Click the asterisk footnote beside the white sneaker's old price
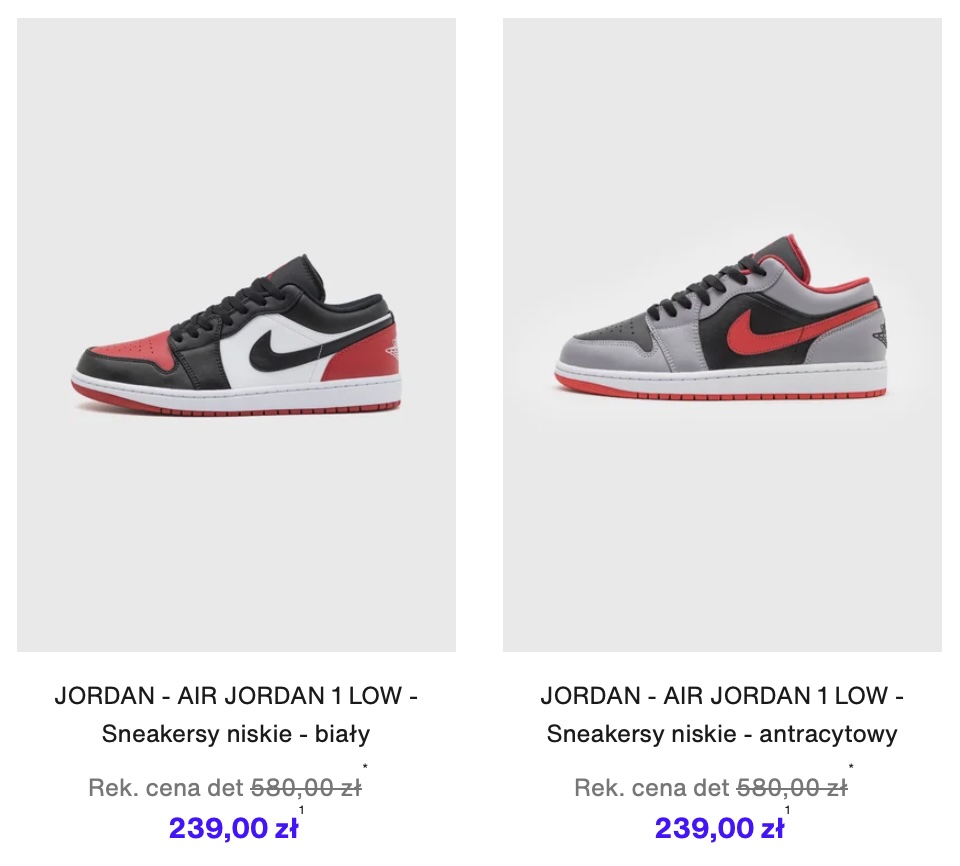Viewport: 960px width, 866px height. (365, 766)
